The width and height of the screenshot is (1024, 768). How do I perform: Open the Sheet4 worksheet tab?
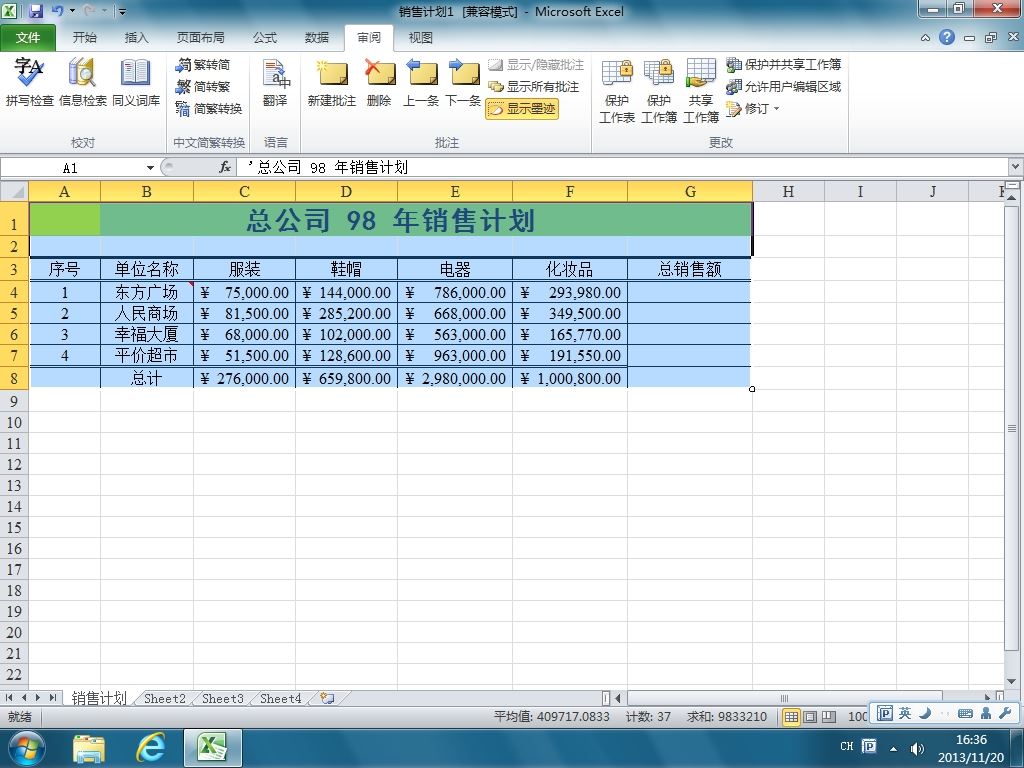click(x=281, y=699)
